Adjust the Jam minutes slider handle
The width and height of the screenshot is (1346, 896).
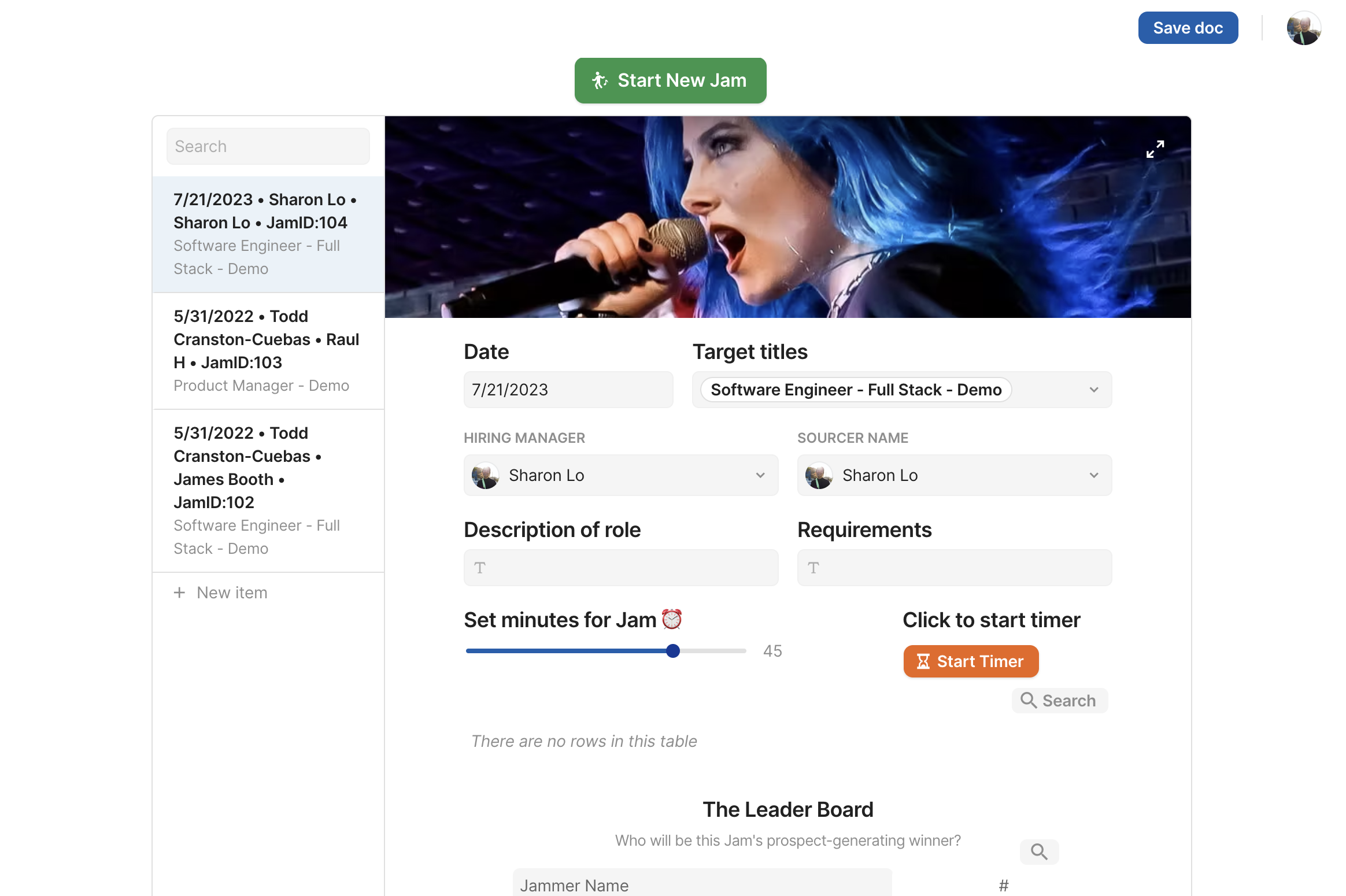672,651
